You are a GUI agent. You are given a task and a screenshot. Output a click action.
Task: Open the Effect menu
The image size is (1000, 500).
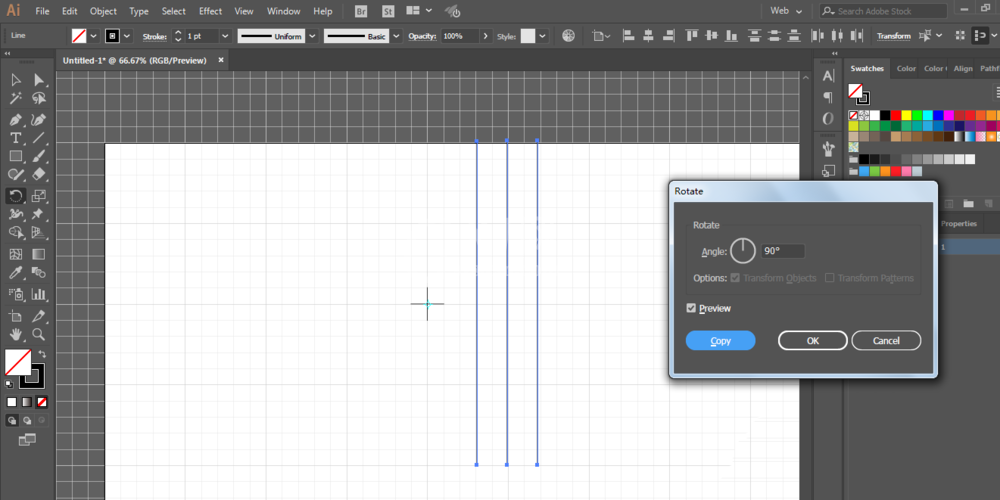pyautogui.click(x=210, y=11)
